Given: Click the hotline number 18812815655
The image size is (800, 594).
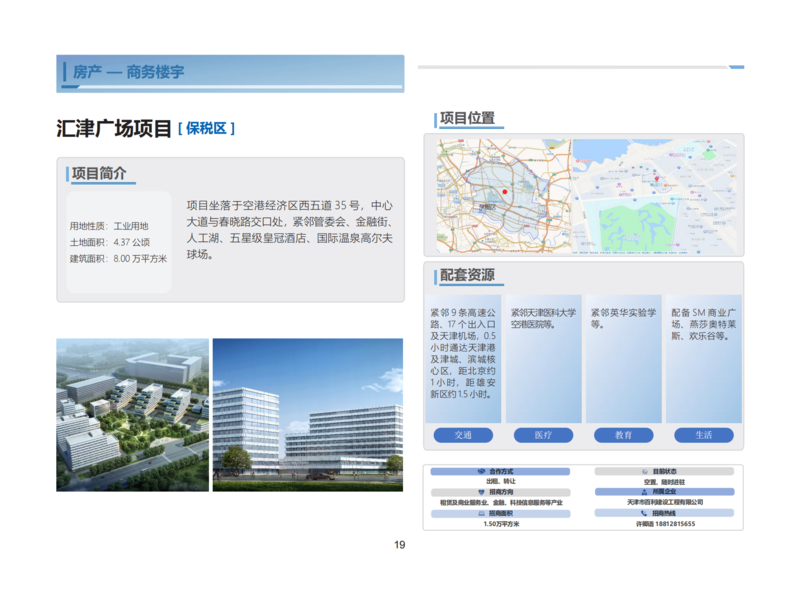Looking at the screenshot, I should pos(675,524).
